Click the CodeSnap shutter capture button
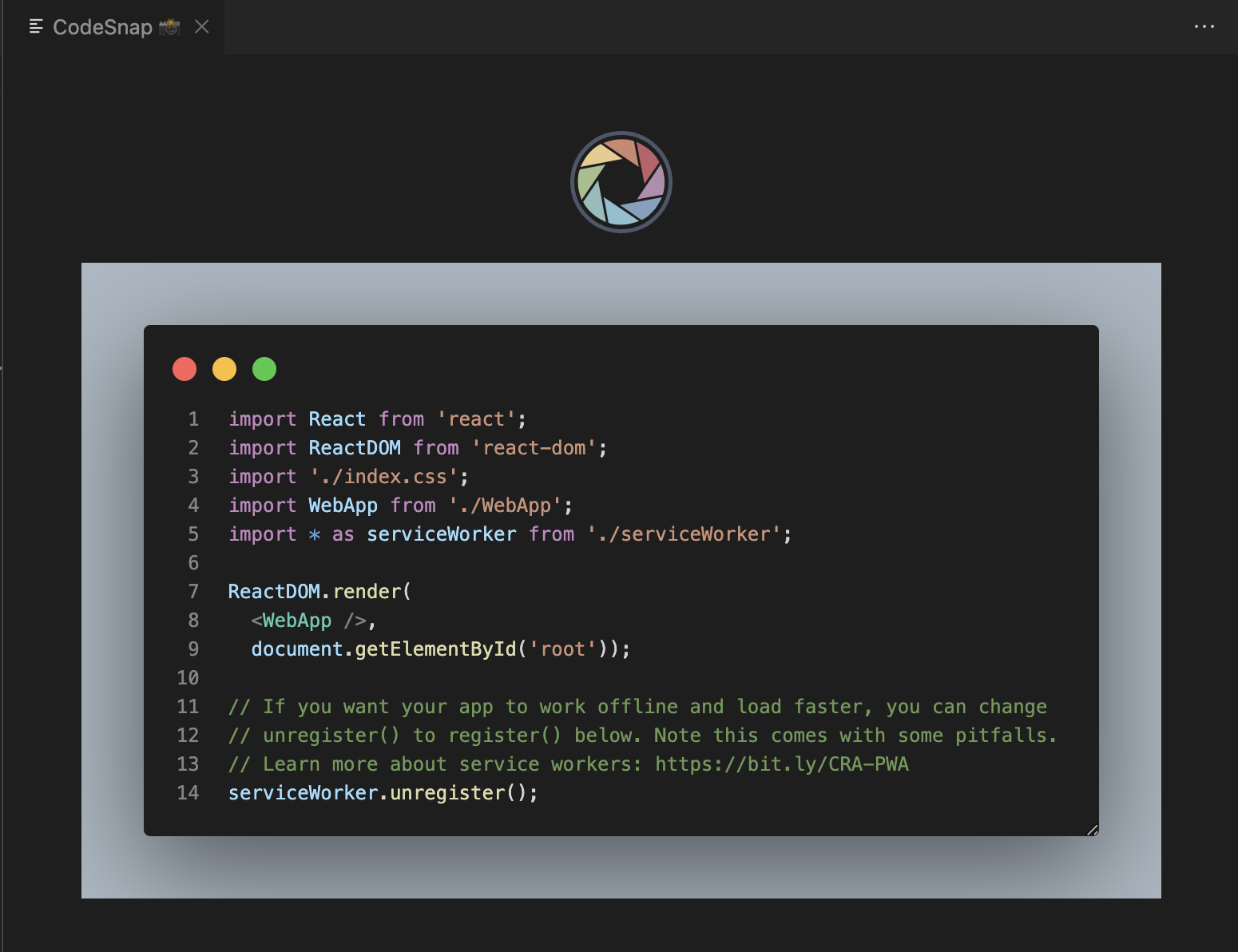1238x952 pixels. [x=621, y=182]
